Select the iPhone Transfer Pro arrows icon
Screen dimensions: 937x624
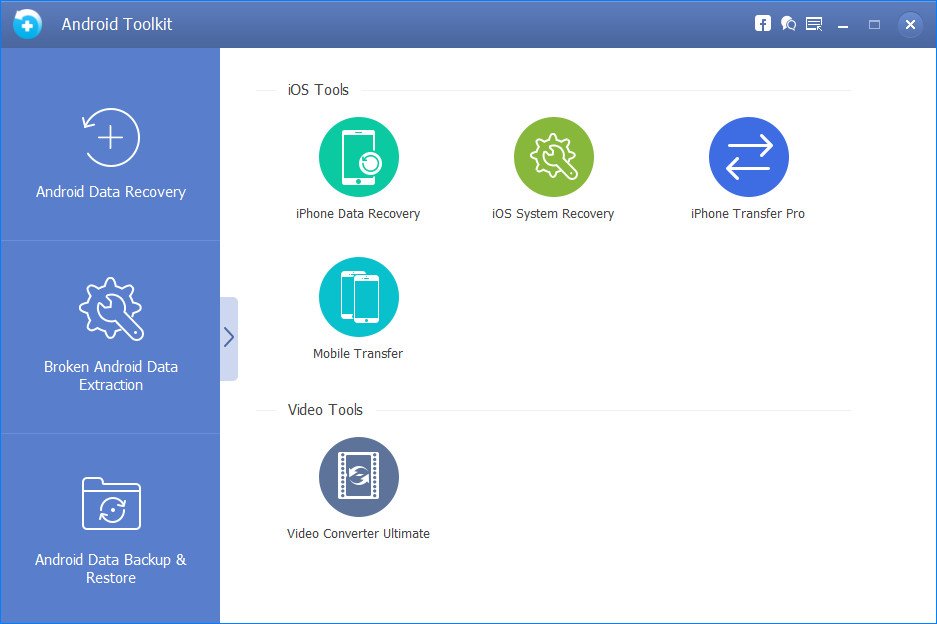coord(748,157)
